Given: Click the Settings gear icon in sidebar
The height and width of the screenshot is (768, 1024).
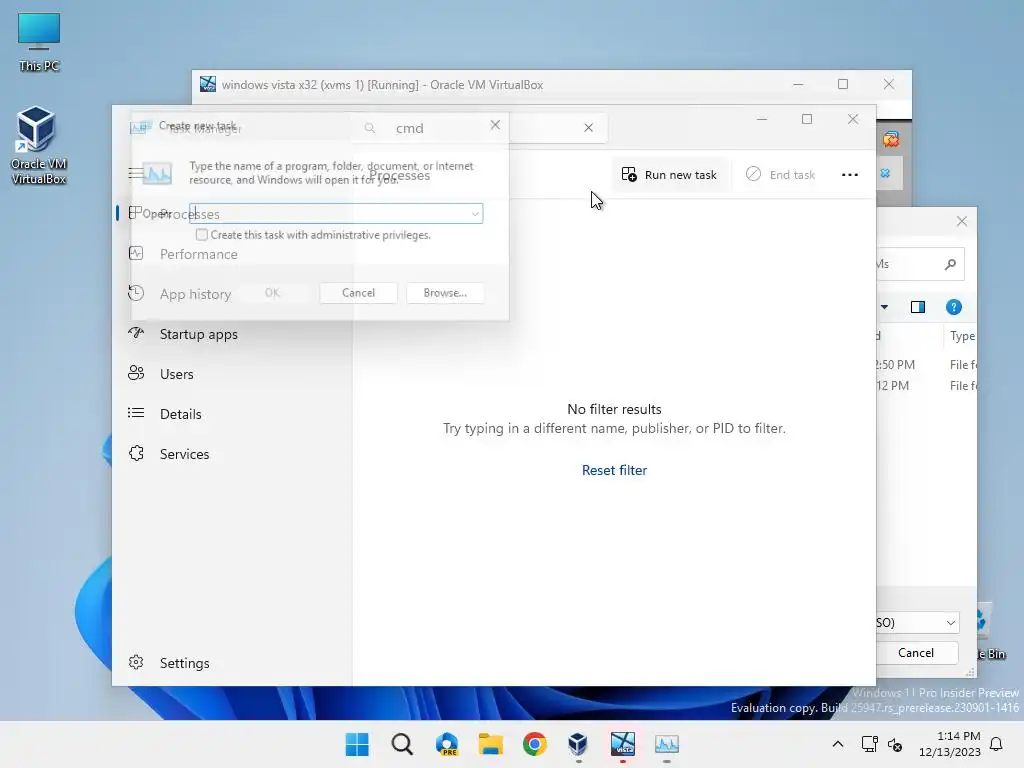Looking at the screenshot, I should tap(136, 662).
